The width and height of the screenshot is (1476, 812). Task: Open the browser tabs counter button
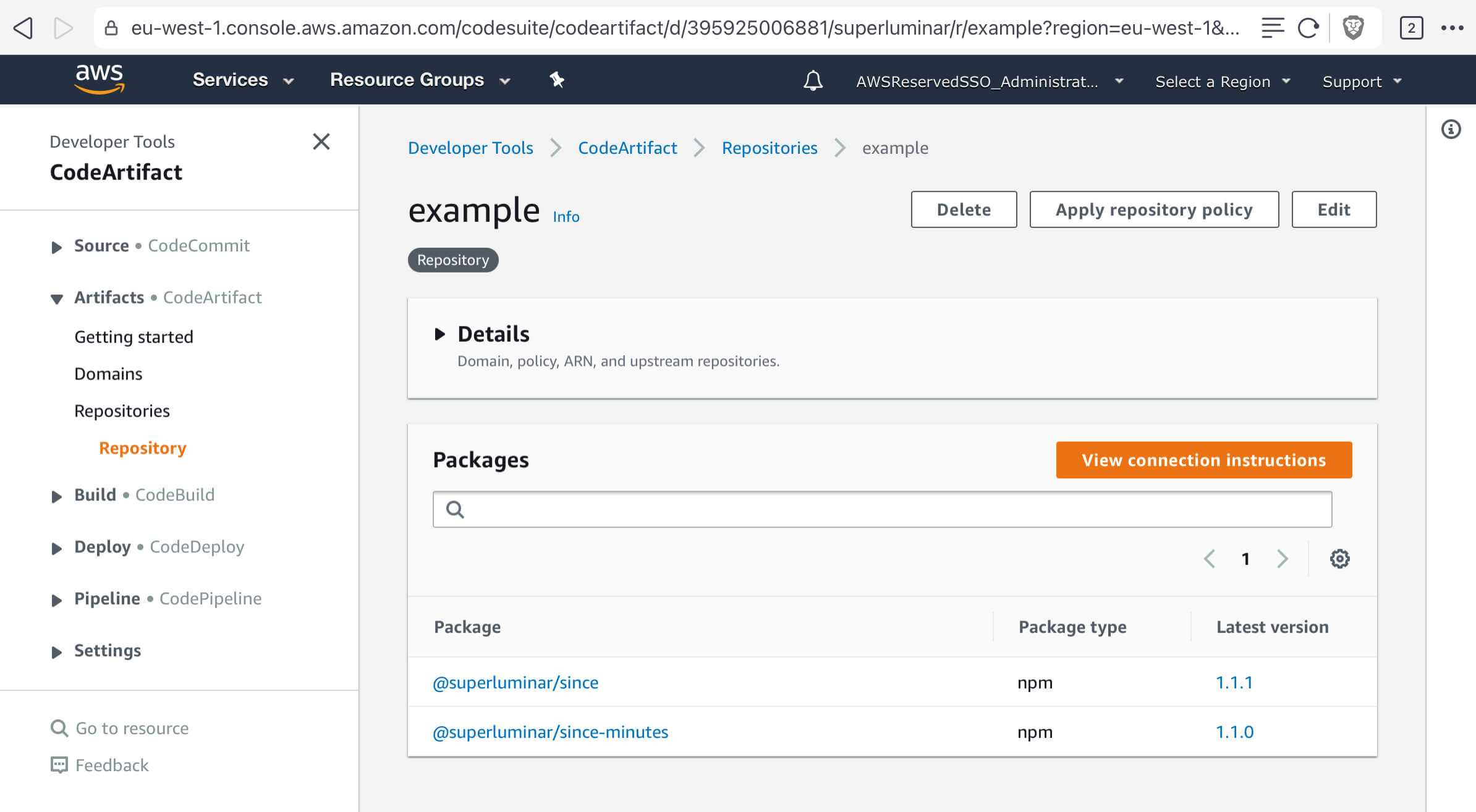(1411, 28)
